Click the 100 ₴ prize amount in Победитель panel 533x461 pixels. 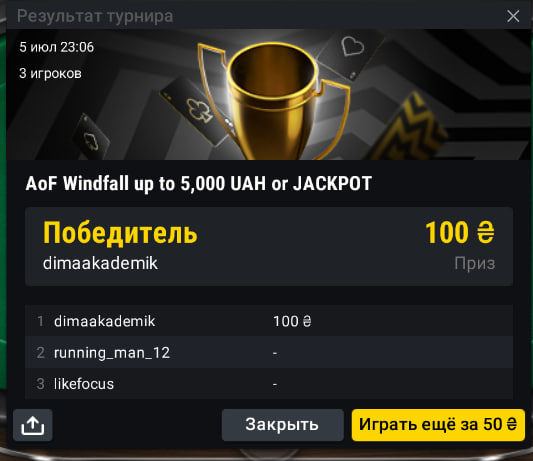(x=460, y=233)
